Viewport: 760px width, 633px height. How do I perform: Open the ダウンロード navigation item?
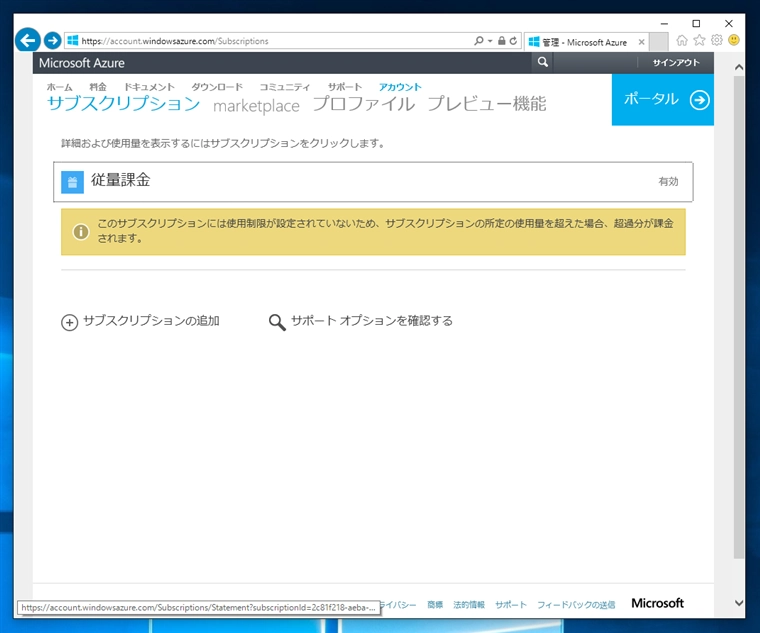coord(217,87)
